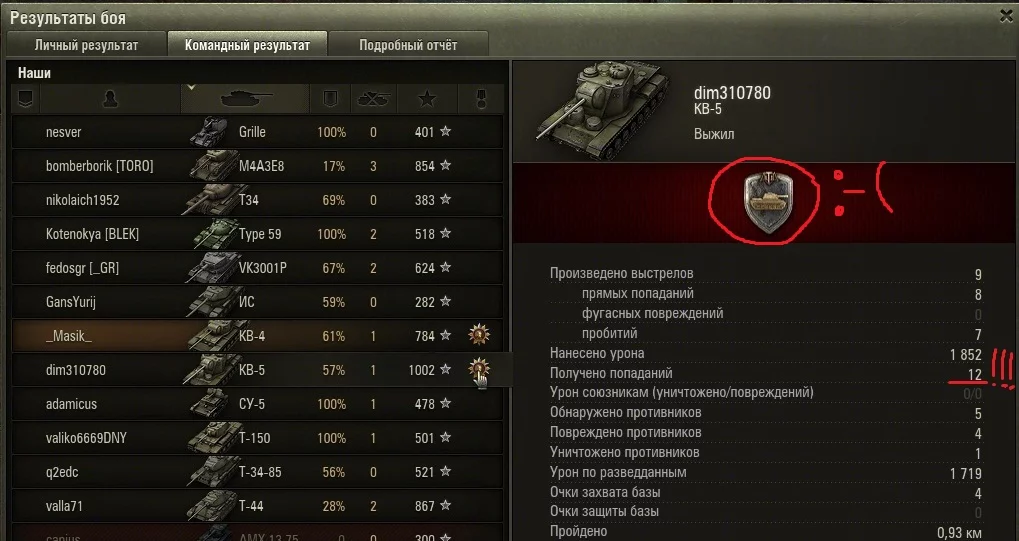Screen dimensions: 1019x541
Task: Sort by tank vehicle column header
Action: click(246, 99)
